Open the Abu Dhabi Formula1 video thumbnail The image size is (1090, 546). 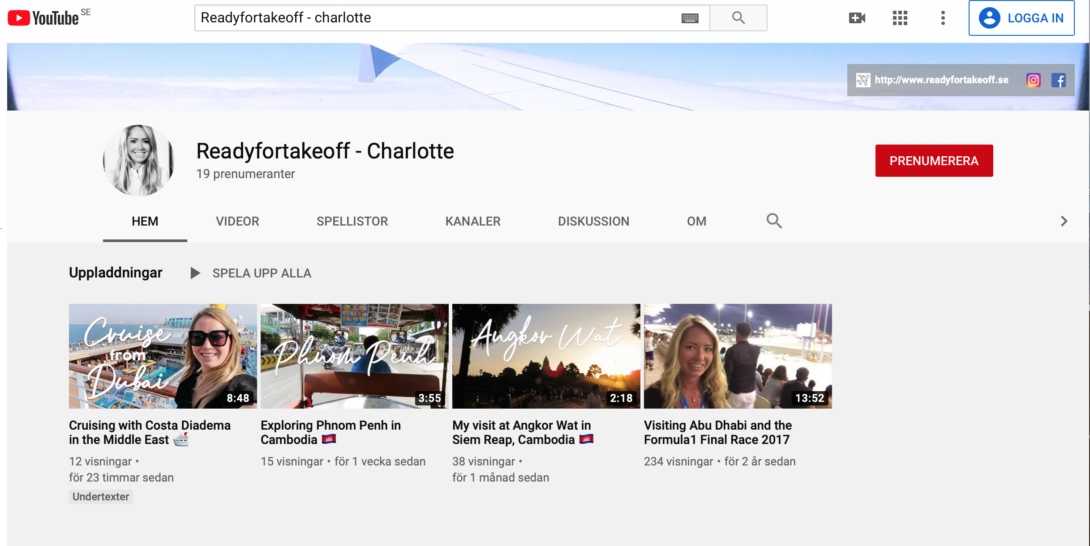point(738,356)
